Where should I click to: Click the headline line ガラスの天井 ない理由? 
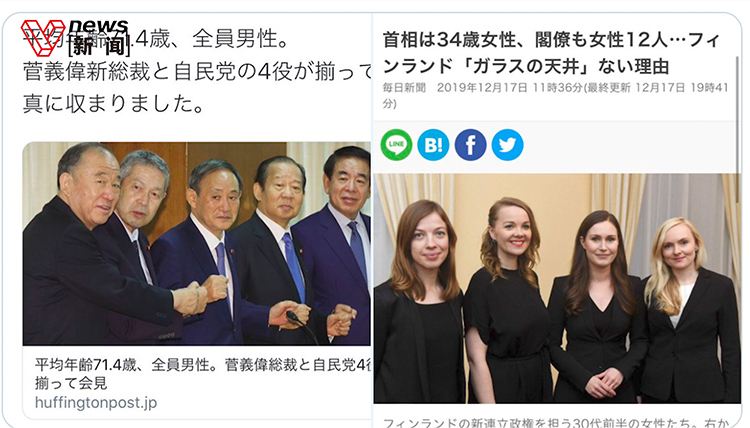coord(526,66)
